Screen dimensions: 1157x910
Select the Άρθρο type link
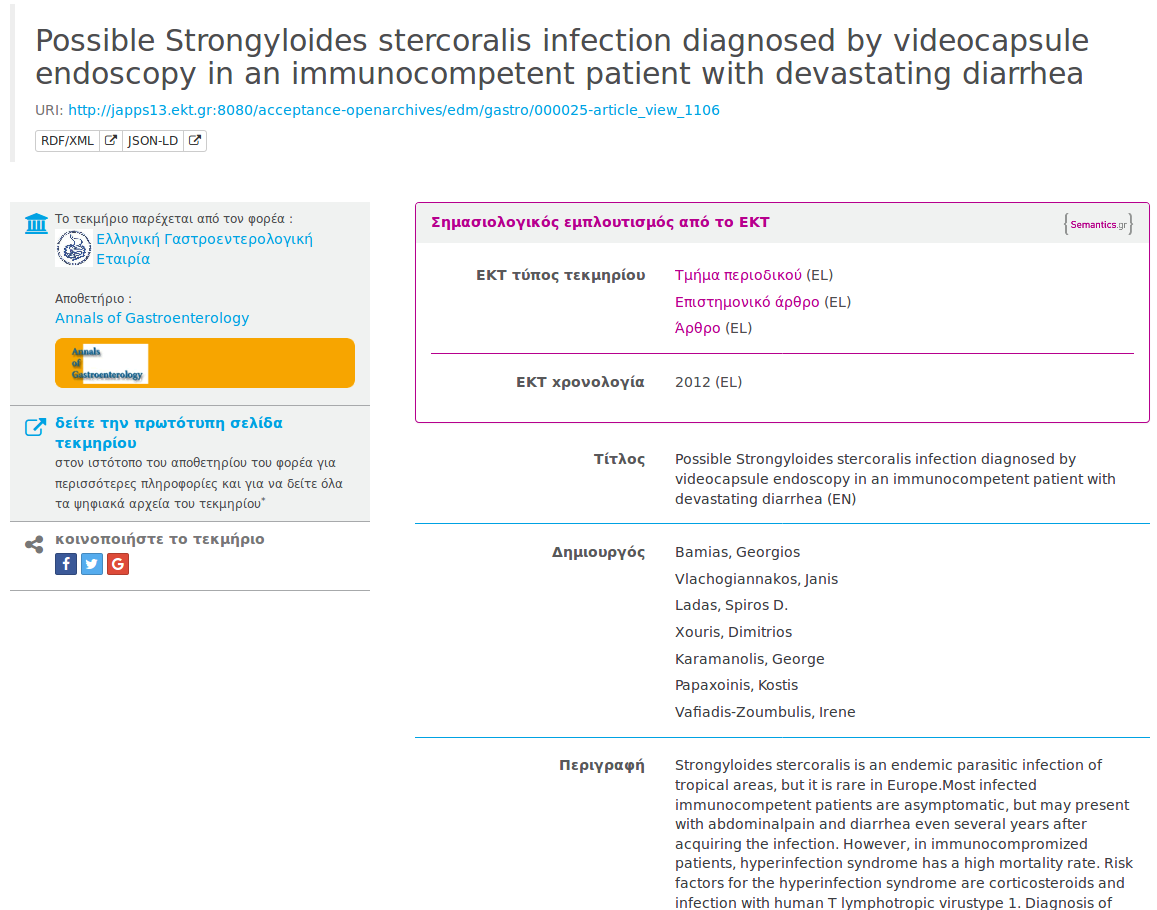[697, 328]
